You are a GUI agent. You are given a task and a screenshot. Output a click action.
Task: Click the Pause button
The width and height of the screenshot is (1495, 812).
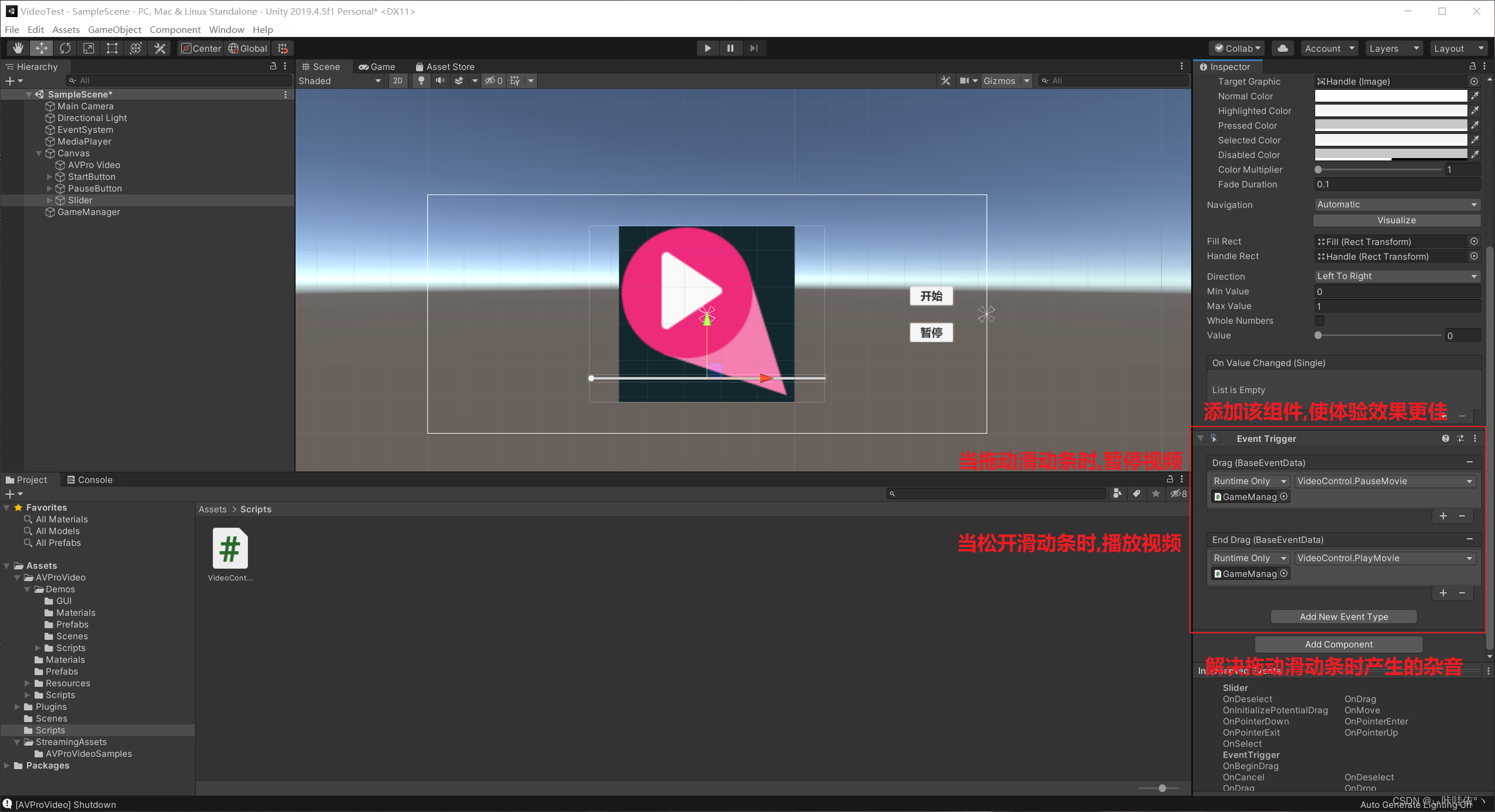click(x=730, y=48)
